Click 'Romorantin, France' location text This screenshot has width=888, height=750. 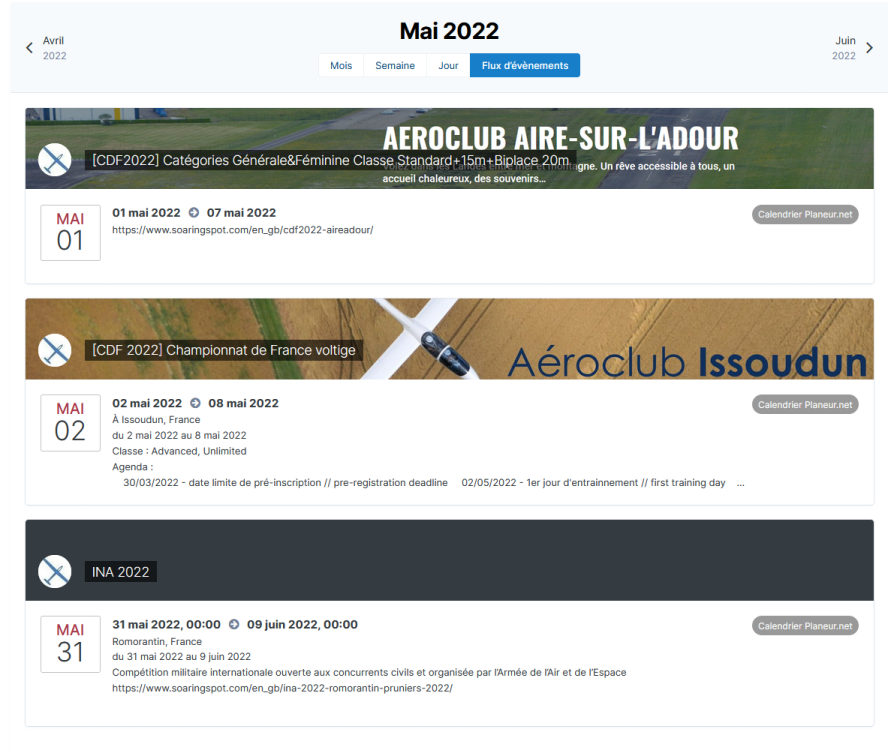[x=157, y=641]
